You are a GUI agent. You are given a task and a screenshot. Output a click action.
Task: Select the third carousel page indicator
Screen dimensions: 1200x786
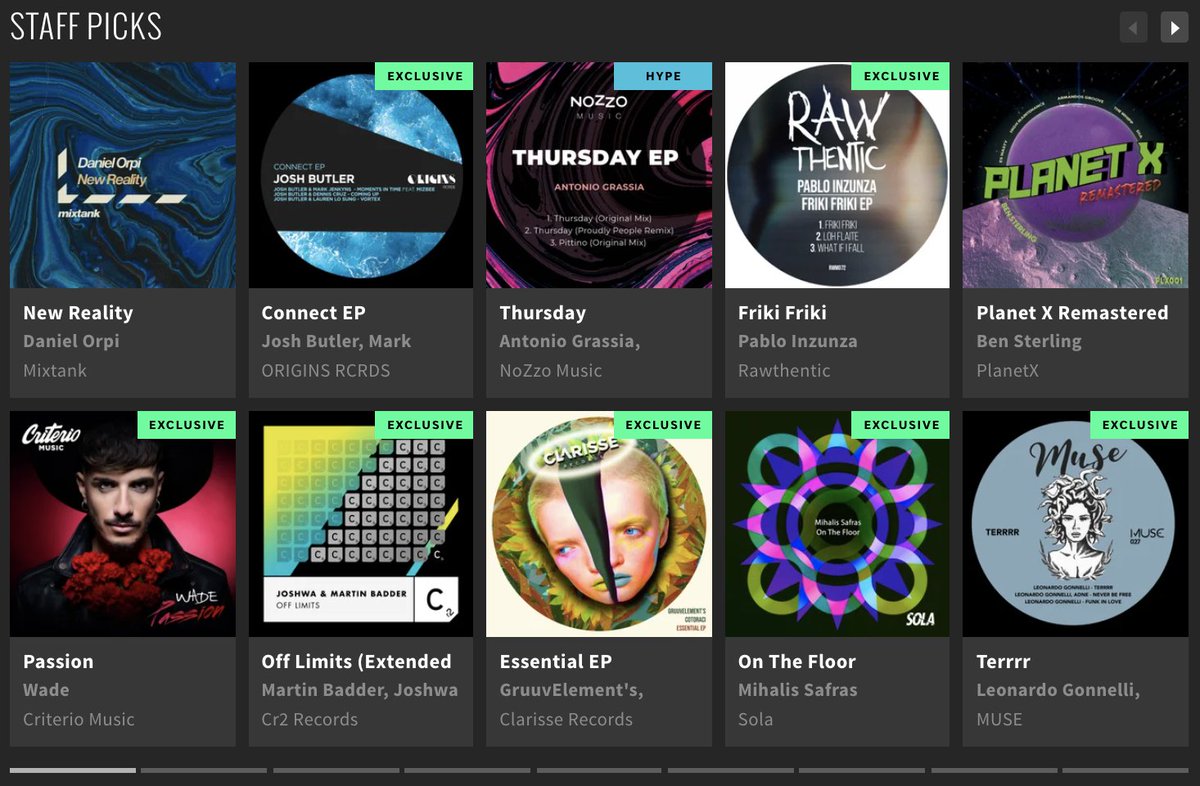point(336,770)
